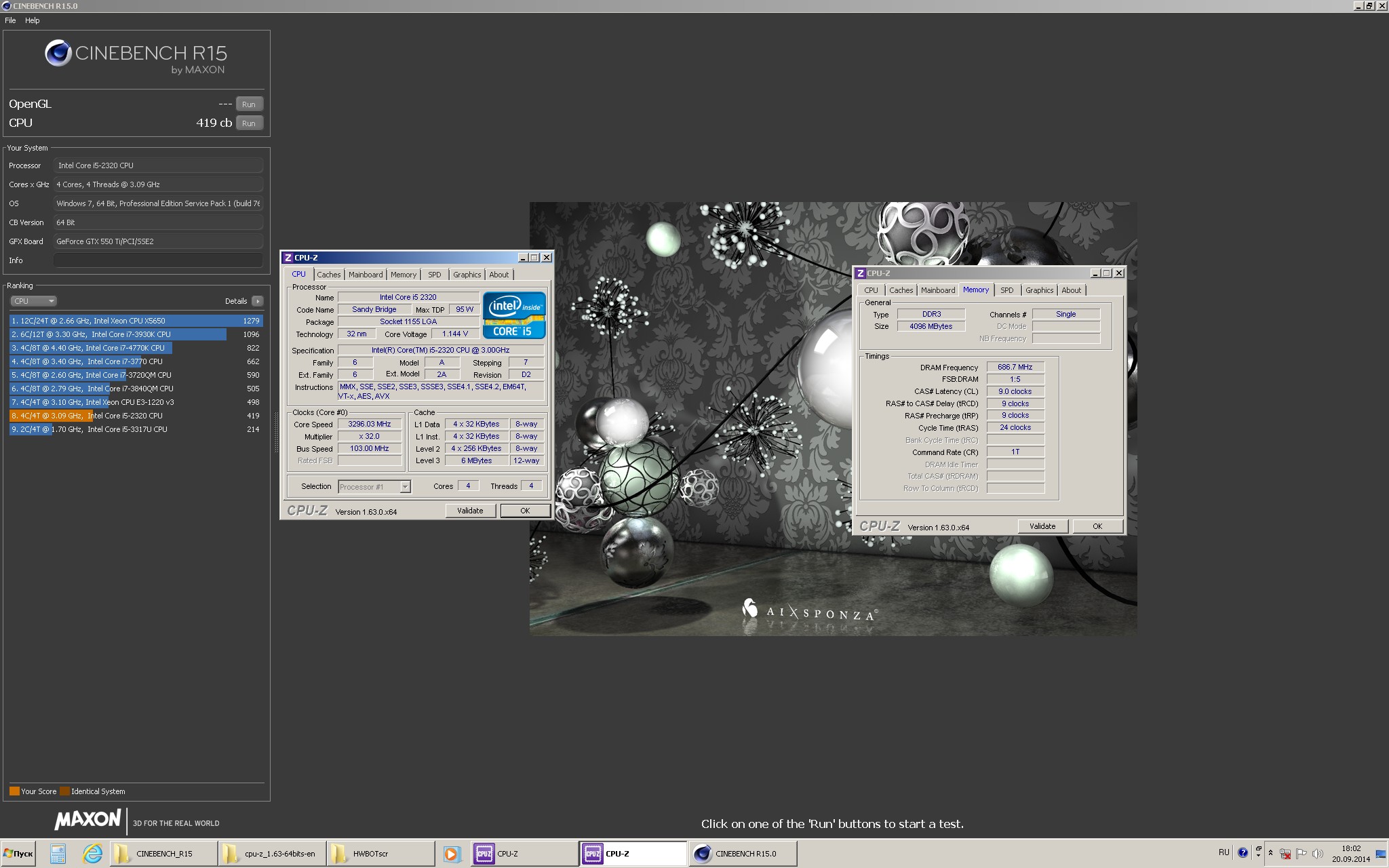Switch to CPU tab in the Memory CPU-Z window

pos(871,290)
